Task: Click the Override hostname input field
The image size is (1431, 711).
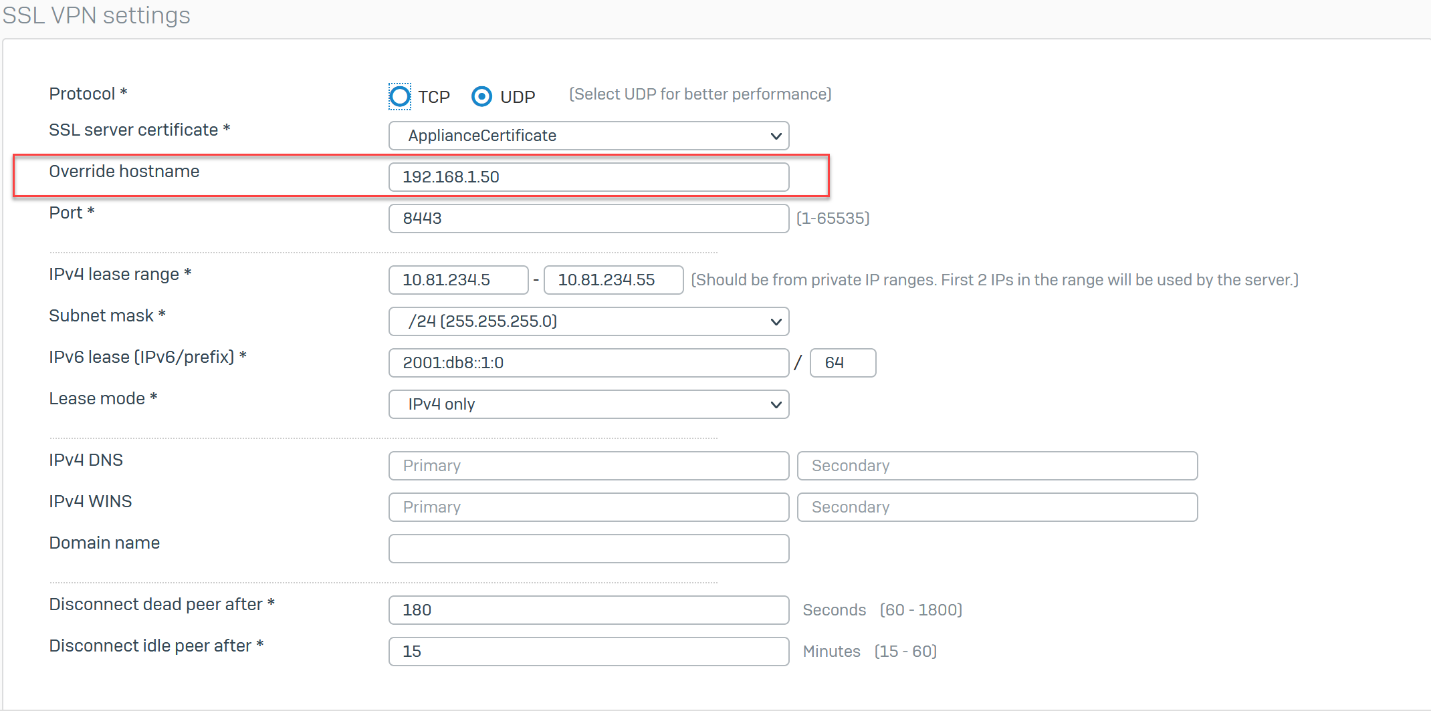Action: (588, 177)
